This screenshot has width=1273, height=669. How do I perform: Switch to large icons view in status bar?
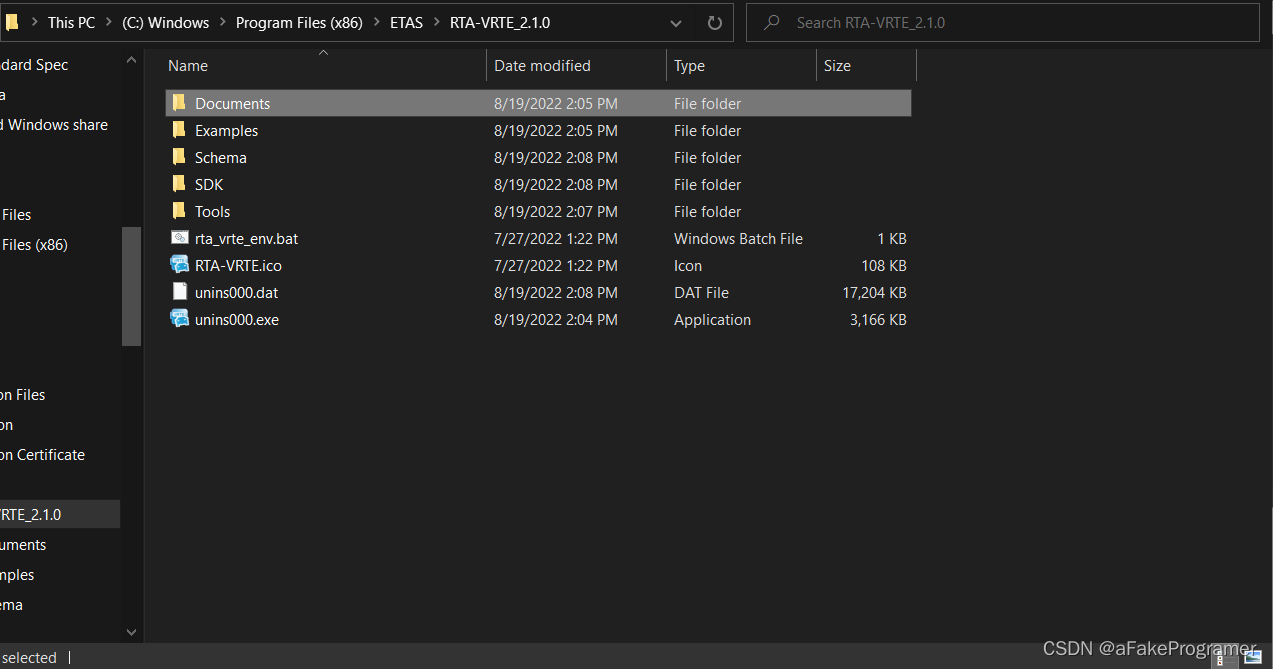[1252, 657]
